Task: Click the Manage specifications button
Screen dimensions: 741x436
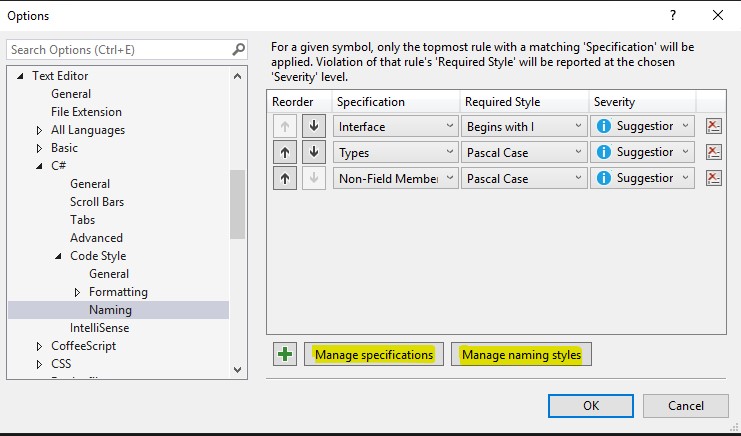Action: point(373,355)
